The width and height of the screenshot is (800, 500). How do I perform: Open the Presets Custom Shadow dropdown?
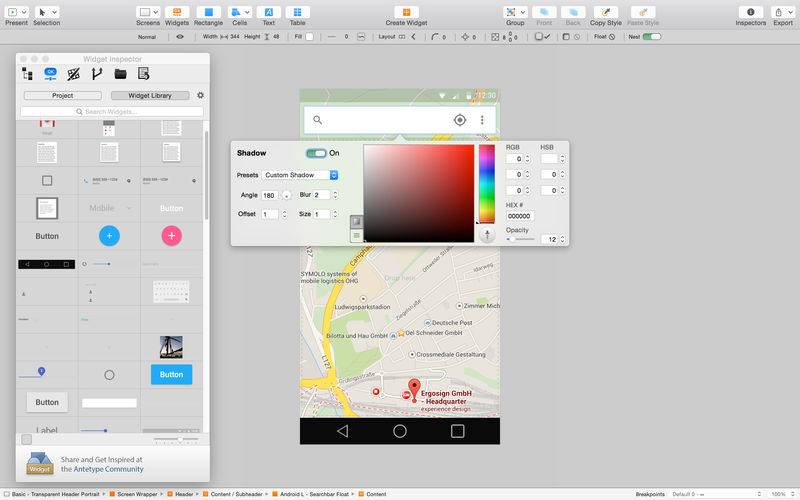[x=301, y=175]
